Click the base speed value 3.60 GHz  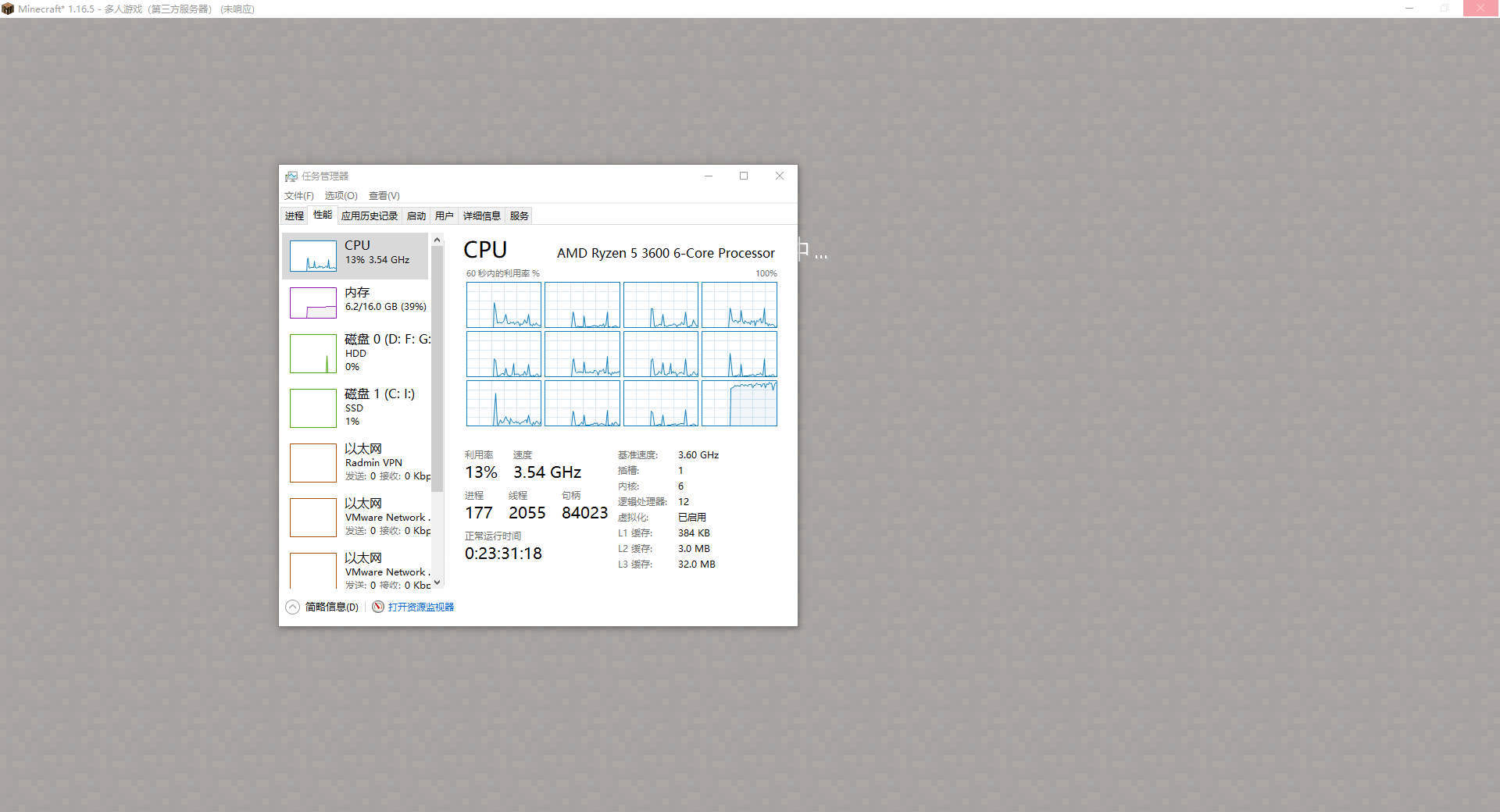pos(698,454)
